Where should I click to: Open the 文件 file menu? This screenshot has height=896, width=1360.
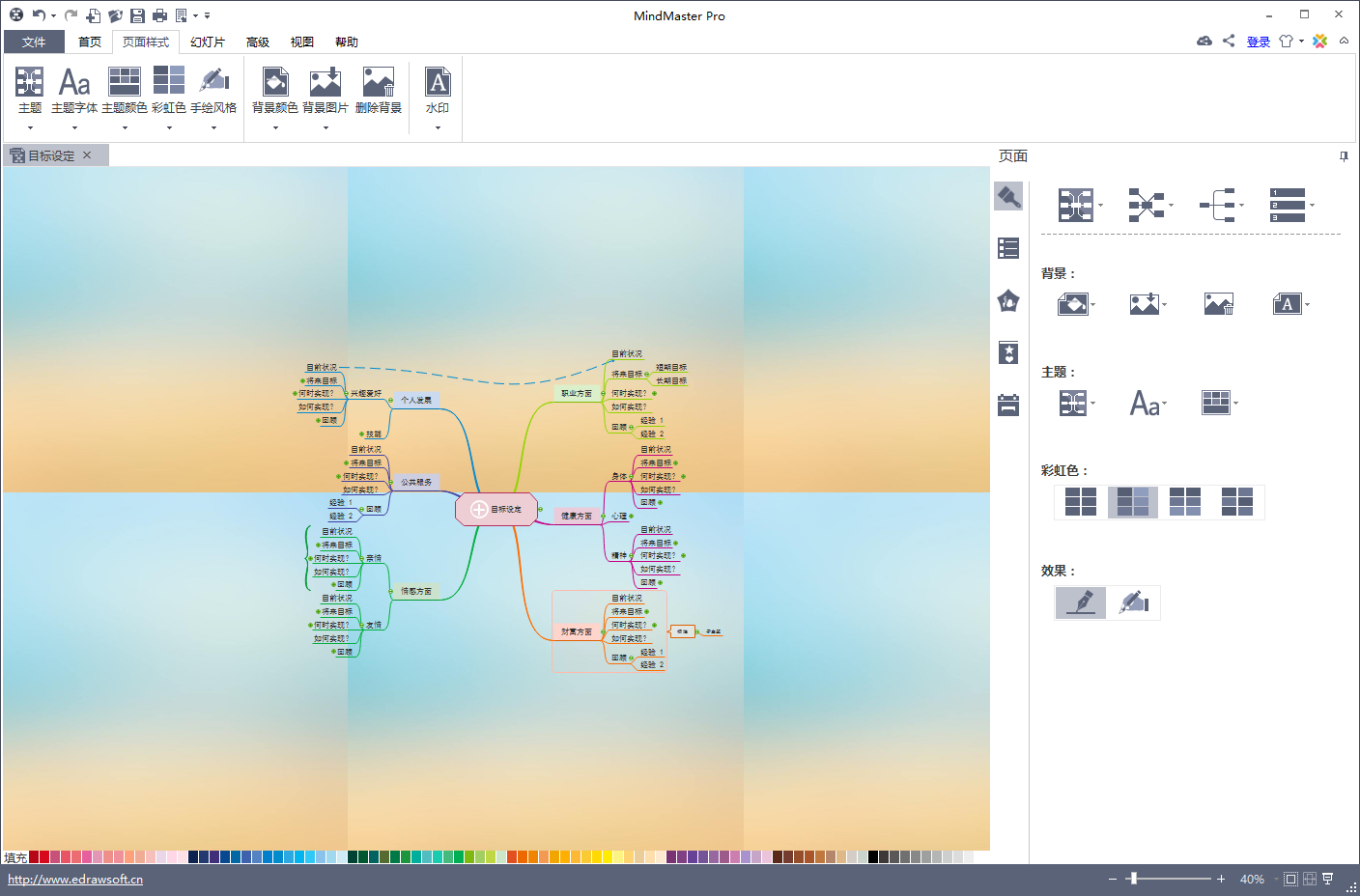(x=34, y=42)
